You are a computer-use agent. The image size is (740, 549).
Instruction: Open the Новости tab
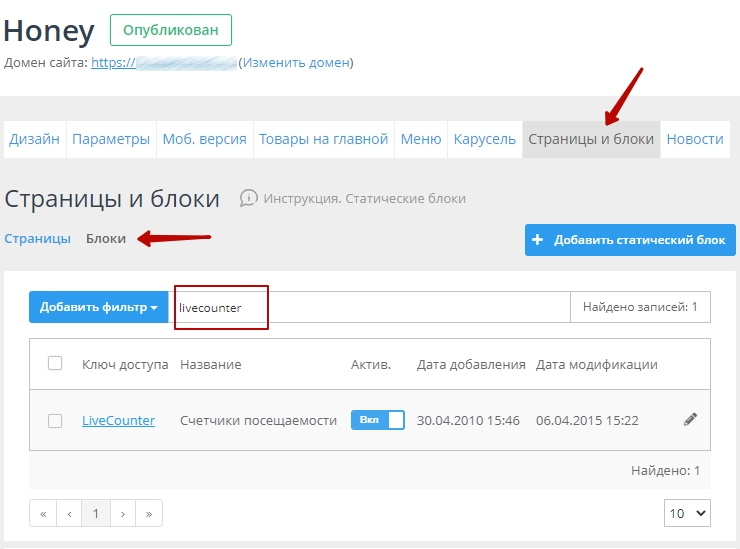[694, 139]
